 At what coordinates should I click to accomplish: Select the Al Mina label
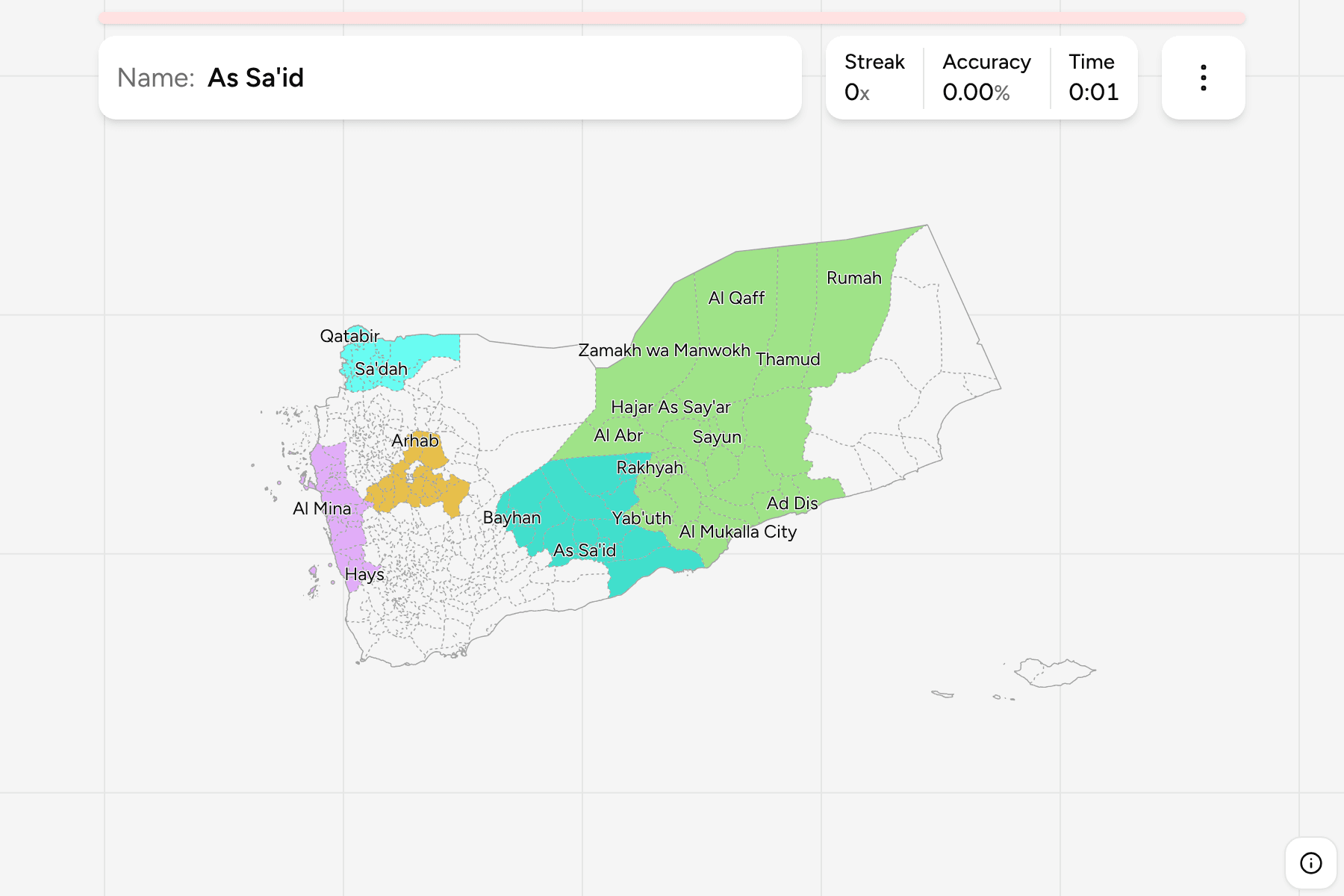pos(322,508)
